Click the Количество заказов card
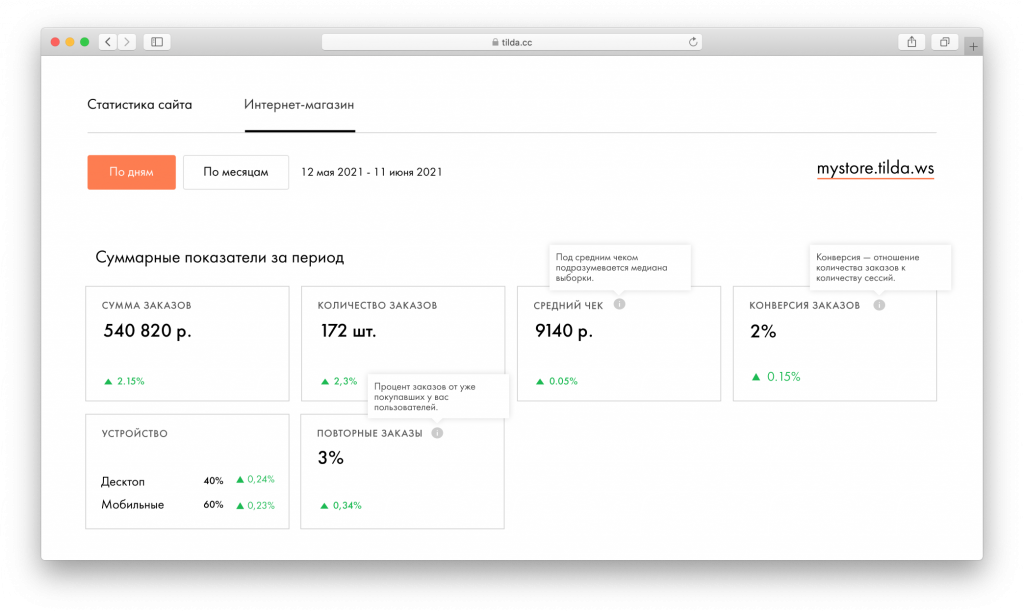The width and height of the screenshot is (1024, 615). click(x=403, y=343)
